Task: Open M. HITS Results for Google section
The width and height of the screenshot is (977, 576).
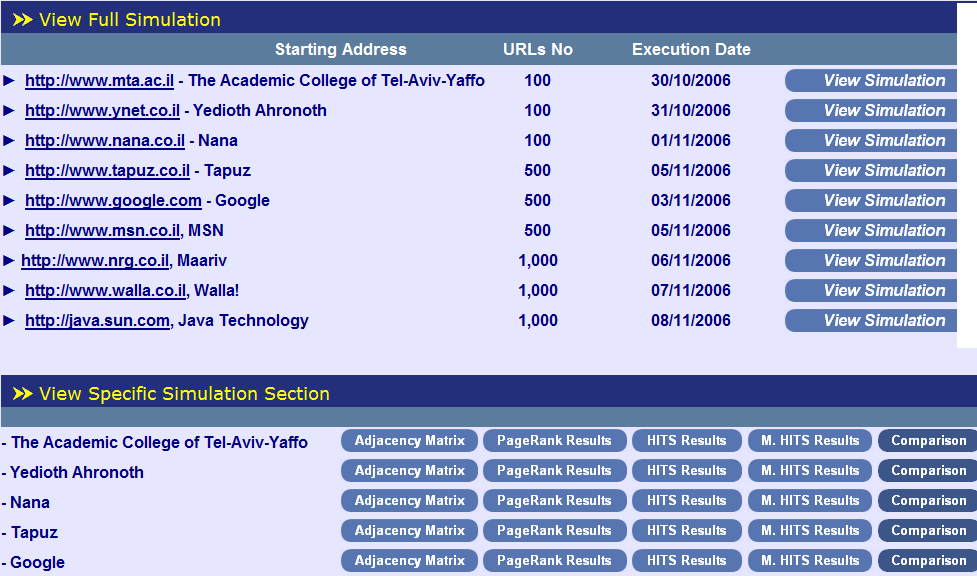Action: click(x=810, y=560)
